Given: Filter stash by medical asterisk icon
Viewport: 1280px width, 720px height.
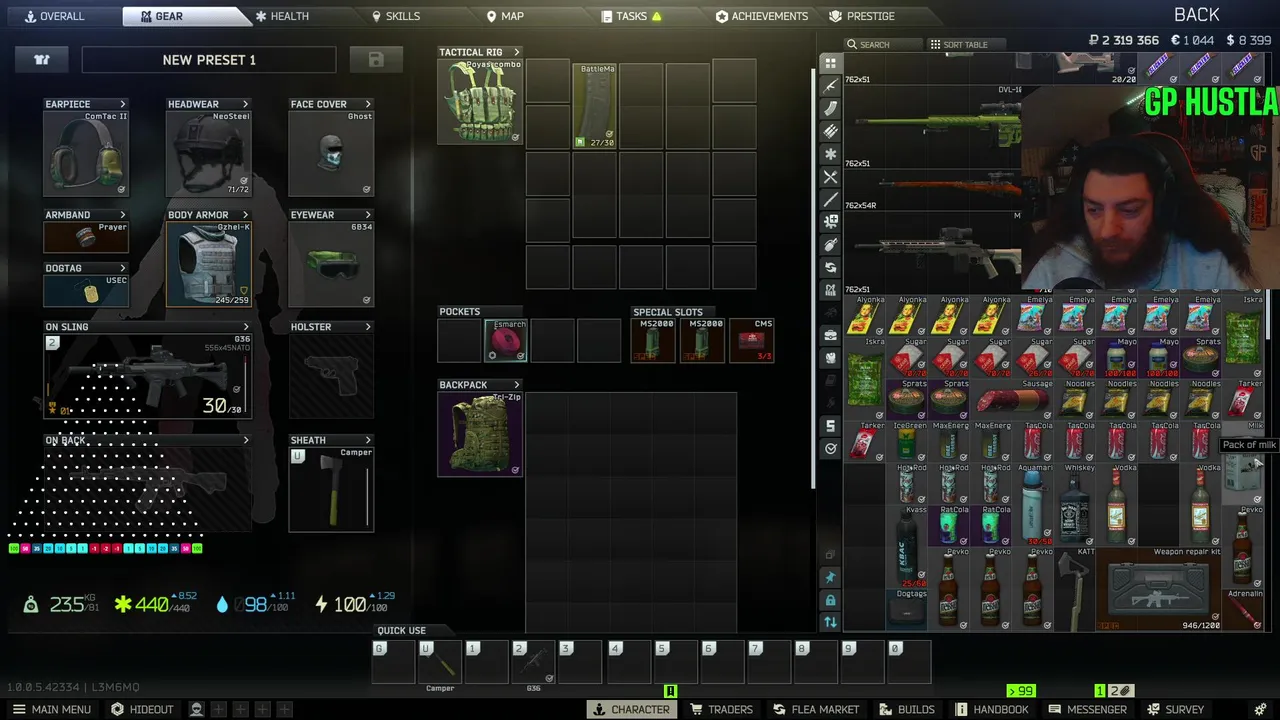Looking at the screenshot, I should (830, 154).
